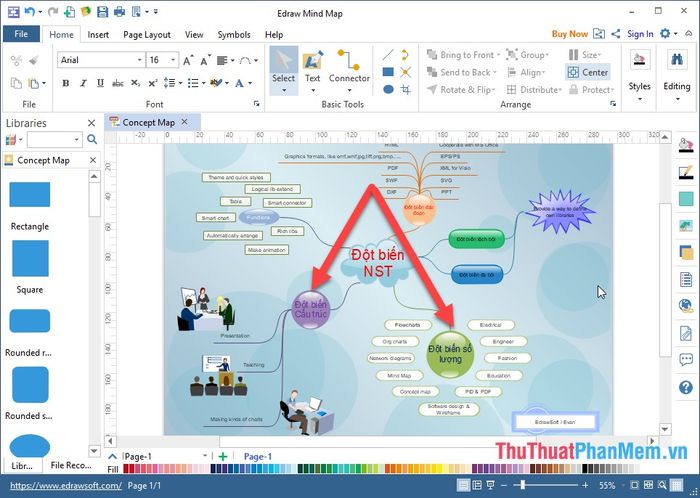Switch to the Page Layout tab

pyautogui.click(x=147, y=35)
